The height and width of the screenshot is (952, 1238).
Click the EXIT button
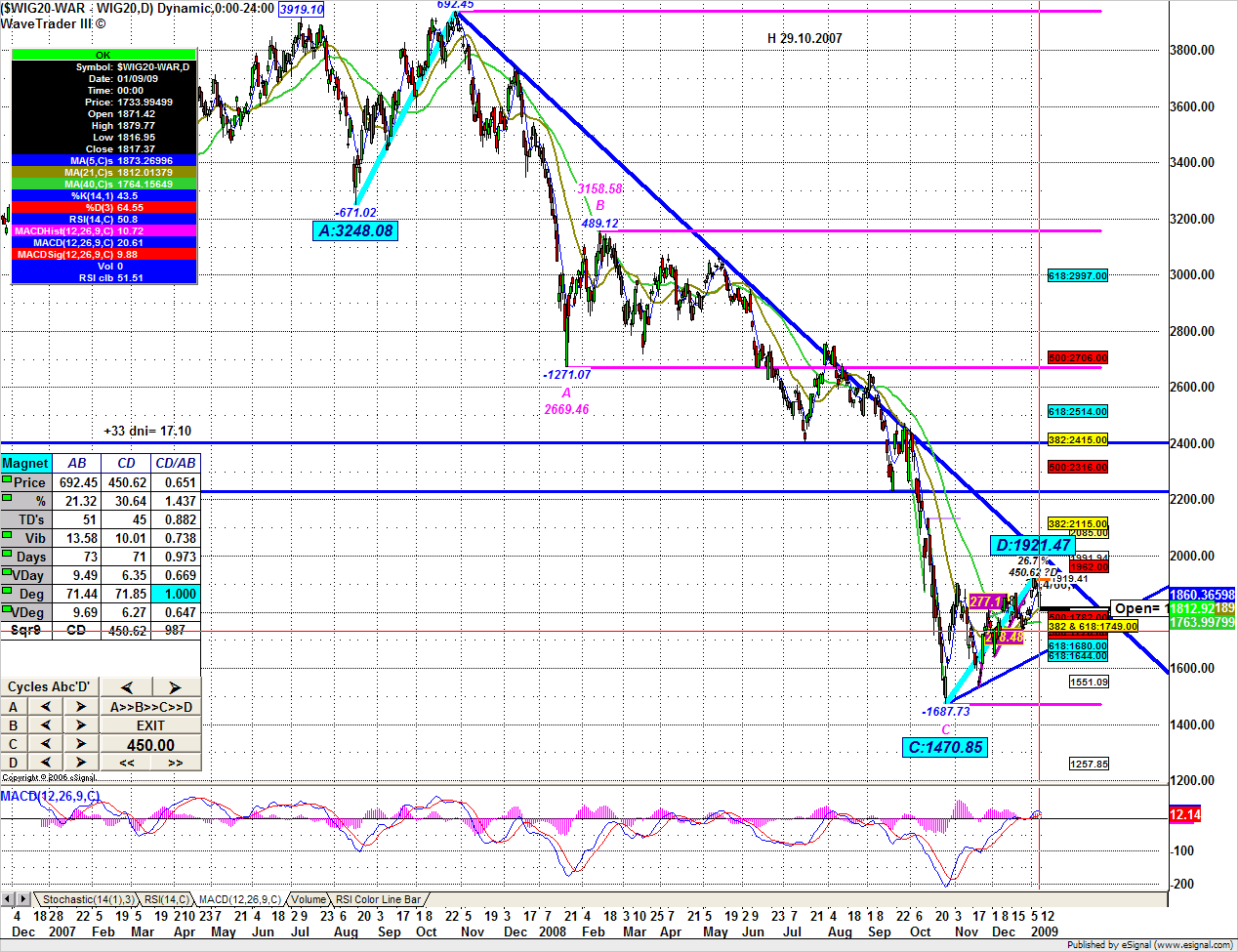point(151,725)
